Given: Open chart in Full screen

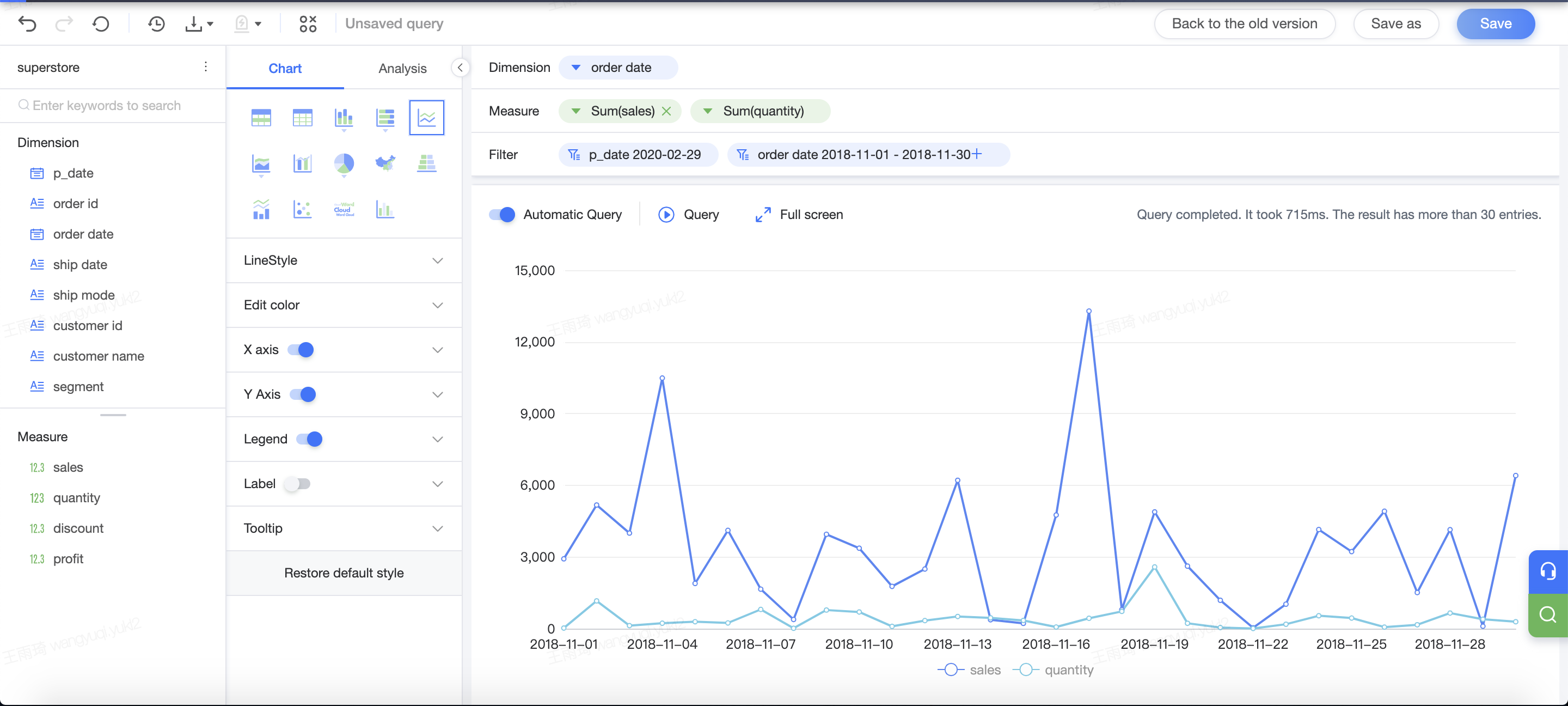Looking at the screenshot, I should click(799, 215).
